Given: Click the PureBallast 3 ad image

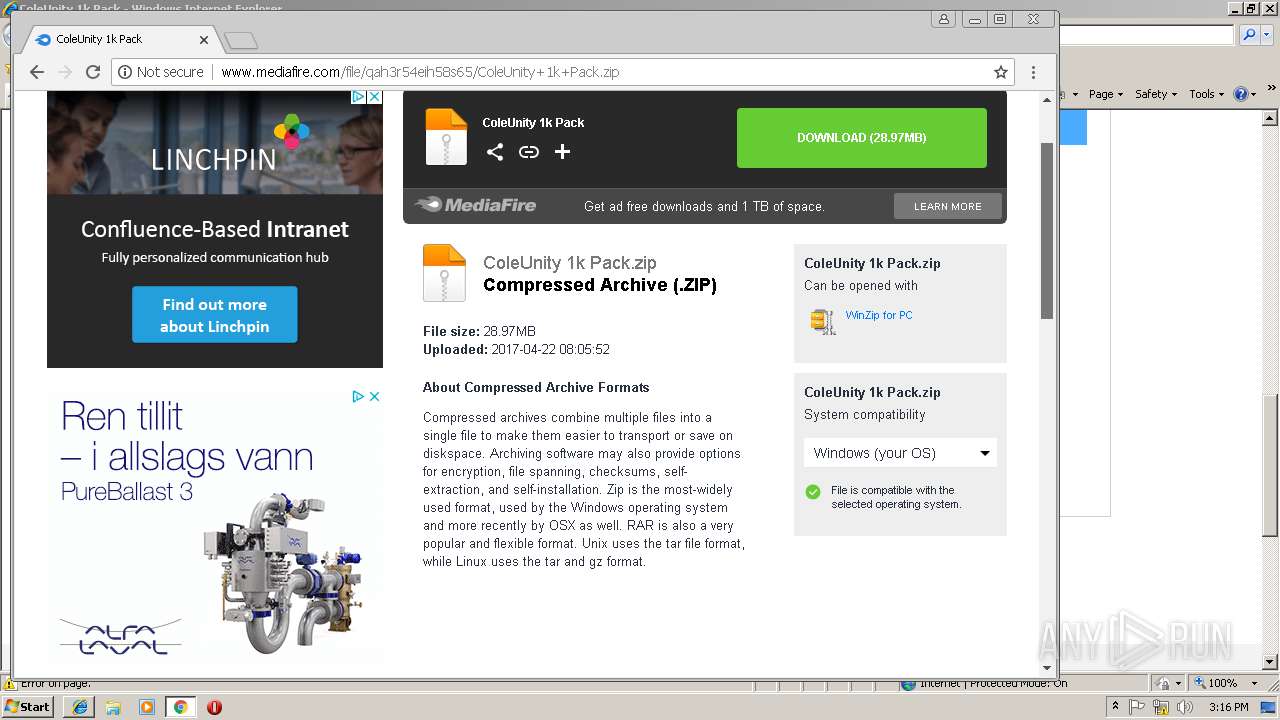Looking at the screenshot, I should coord(215,525).
